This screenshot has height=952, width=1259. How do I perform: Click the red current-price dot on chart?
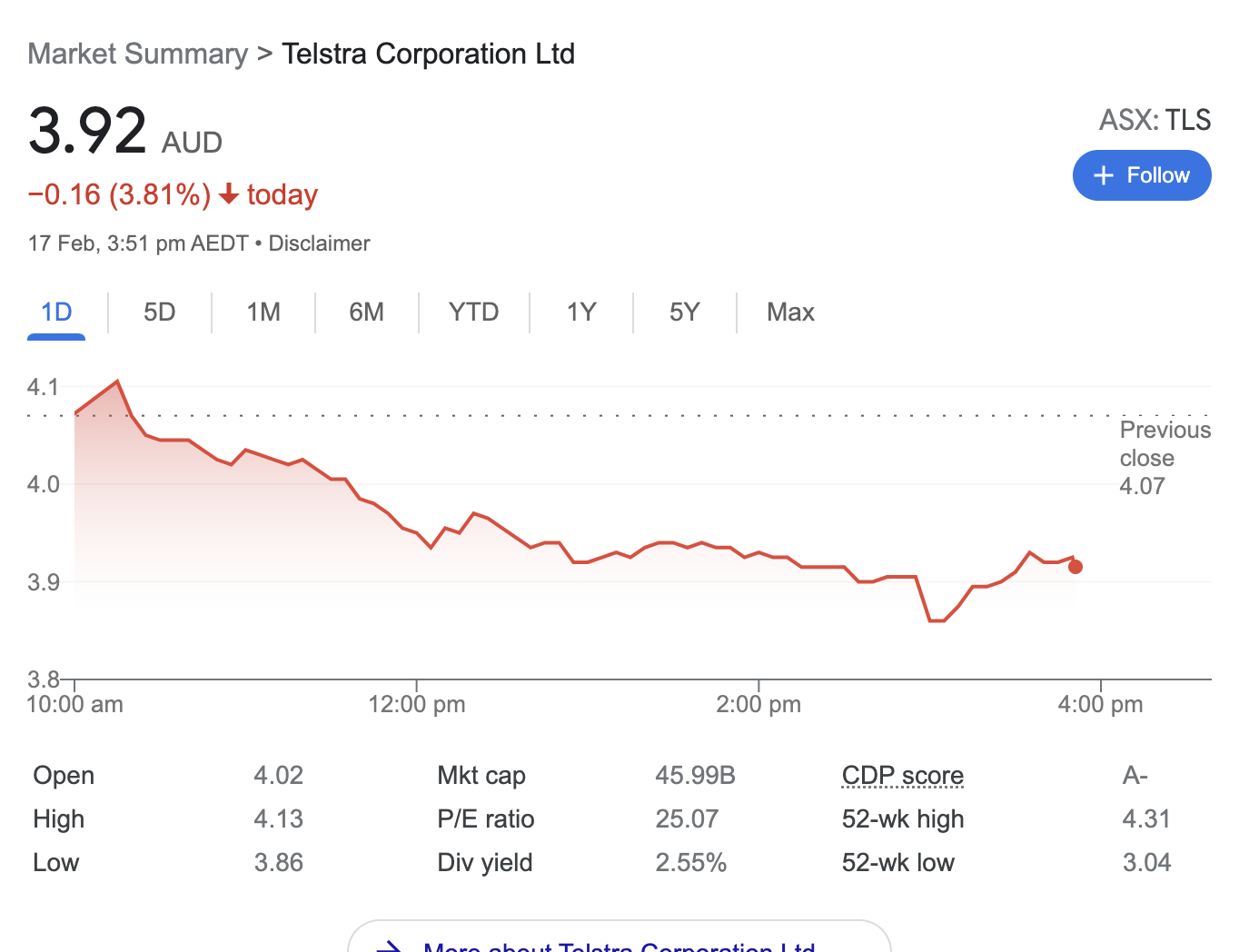(x=1076, y=567)
